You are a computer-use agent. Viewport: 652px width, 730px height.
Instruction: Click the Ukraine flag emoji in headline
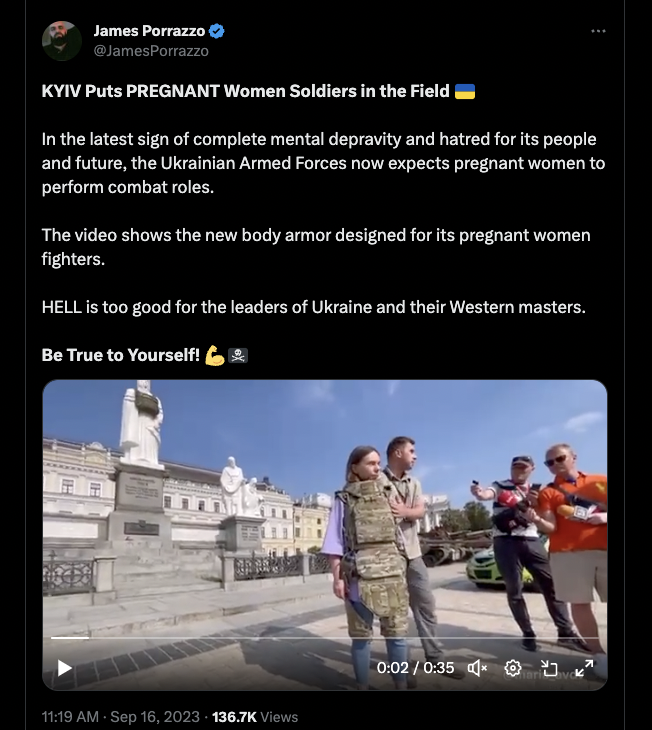(x=464, y=91)
